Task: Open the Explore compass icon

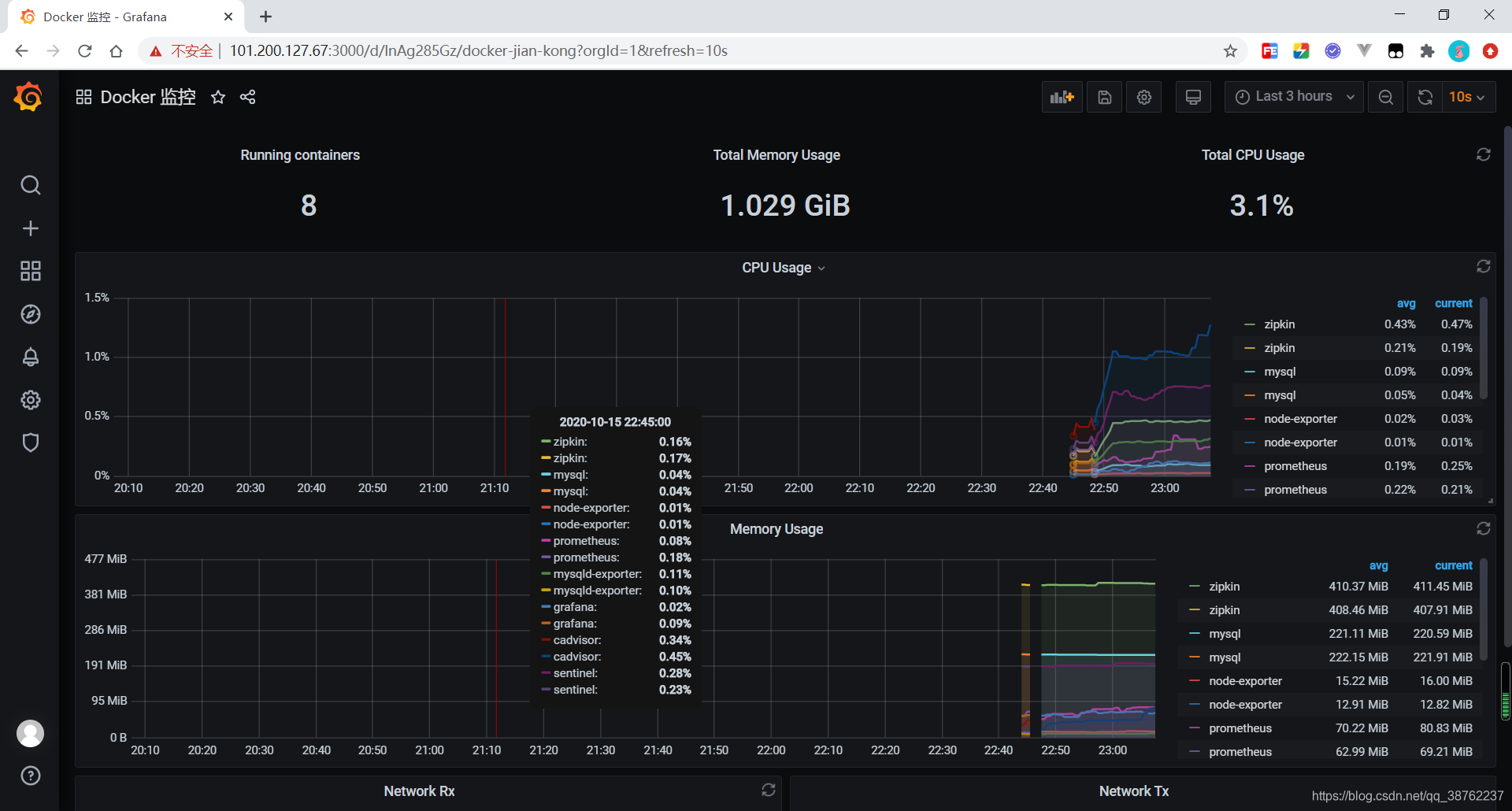Action: coord(30,314)
